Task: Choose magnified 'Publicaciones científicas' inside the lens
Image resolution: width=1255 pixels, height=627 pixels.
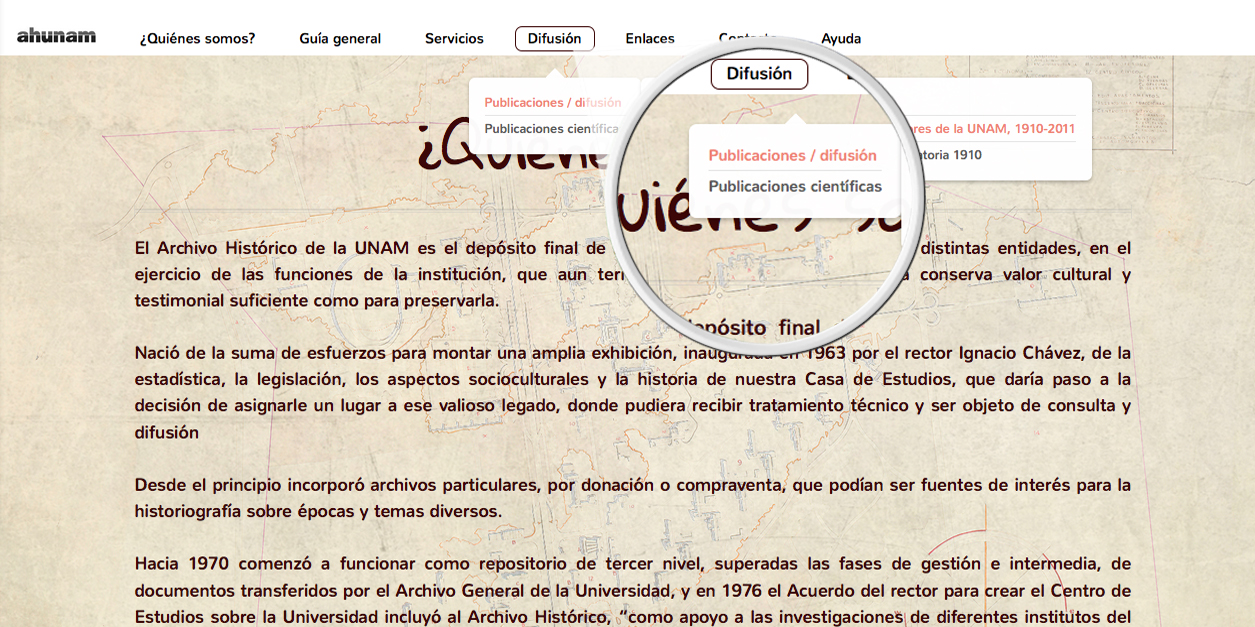Action: 795,186
